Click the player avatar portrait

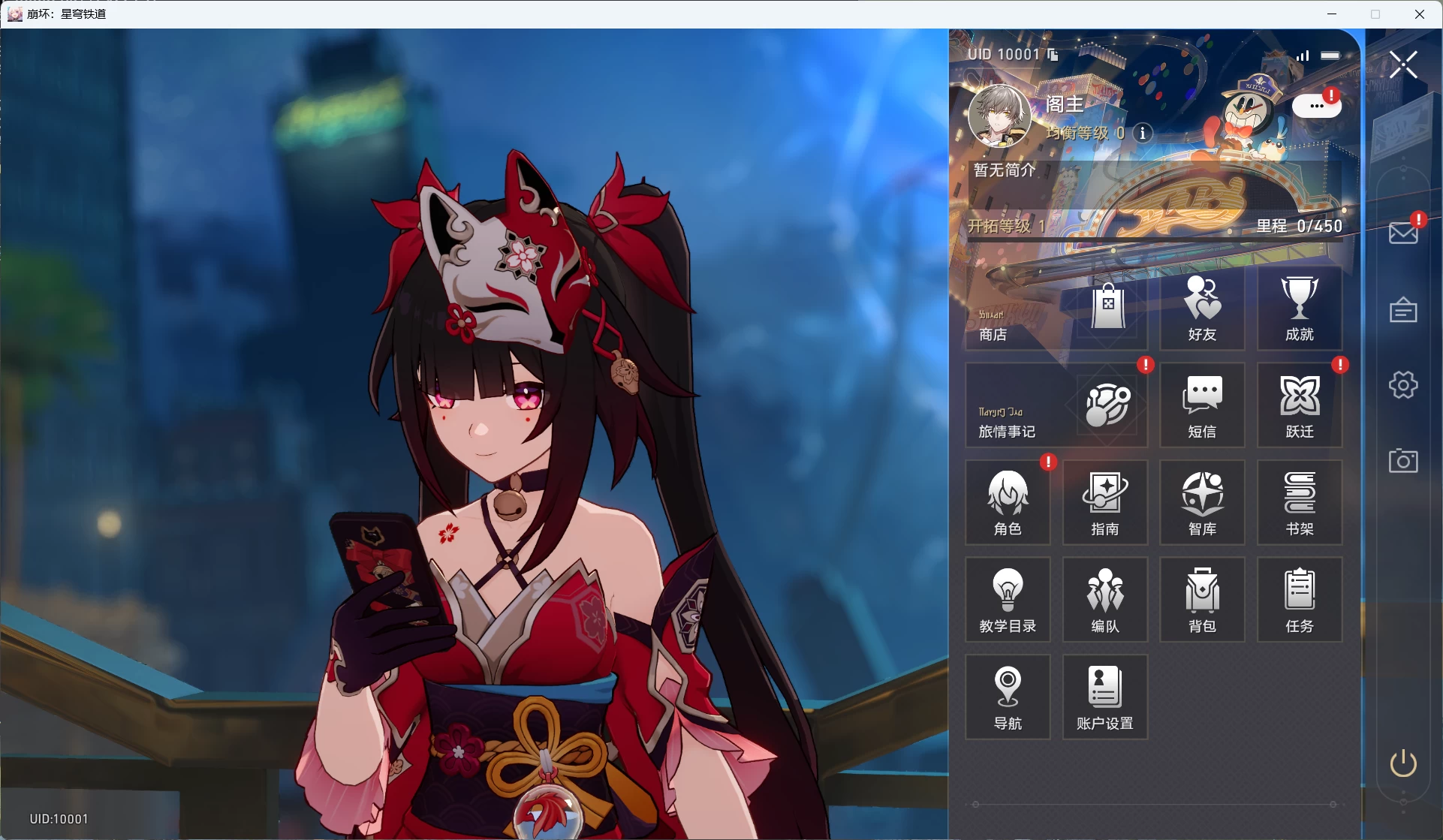pos(999,116)
